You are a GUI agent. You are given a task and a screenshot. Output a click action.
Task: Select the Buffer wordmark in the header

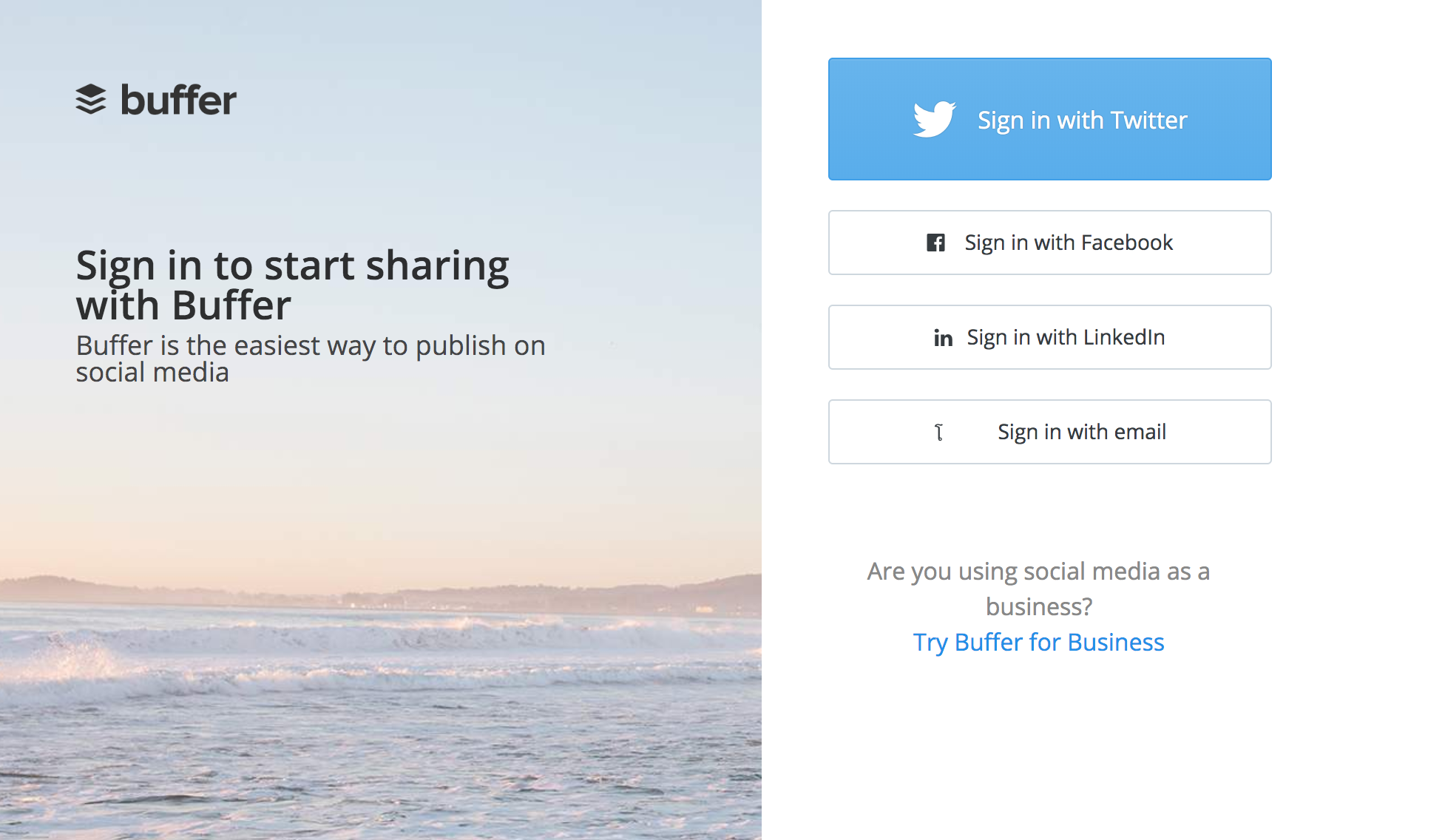179,101
